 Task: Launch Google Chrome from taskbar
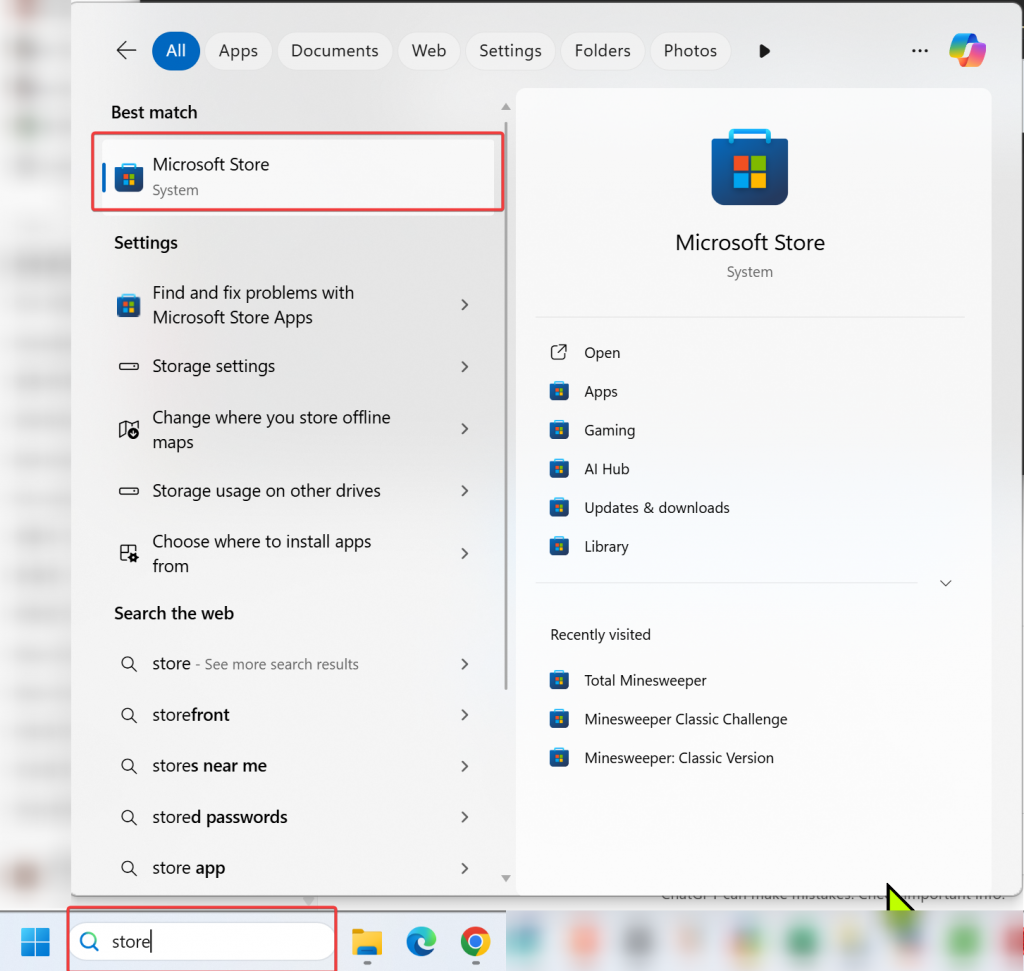coord(475,942)
